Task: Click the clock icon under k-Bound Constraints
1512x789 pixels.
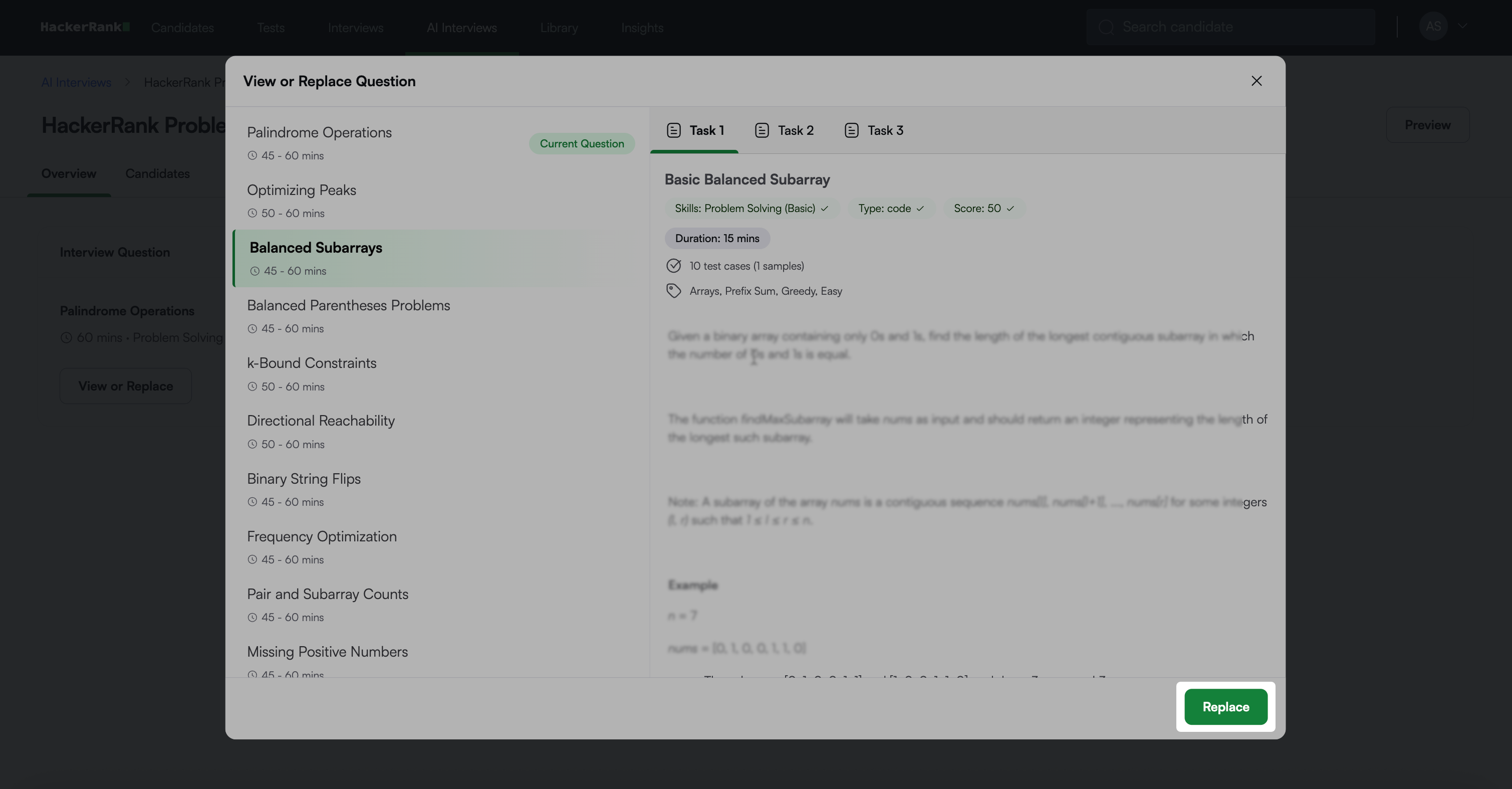Action: pos(253,386)
